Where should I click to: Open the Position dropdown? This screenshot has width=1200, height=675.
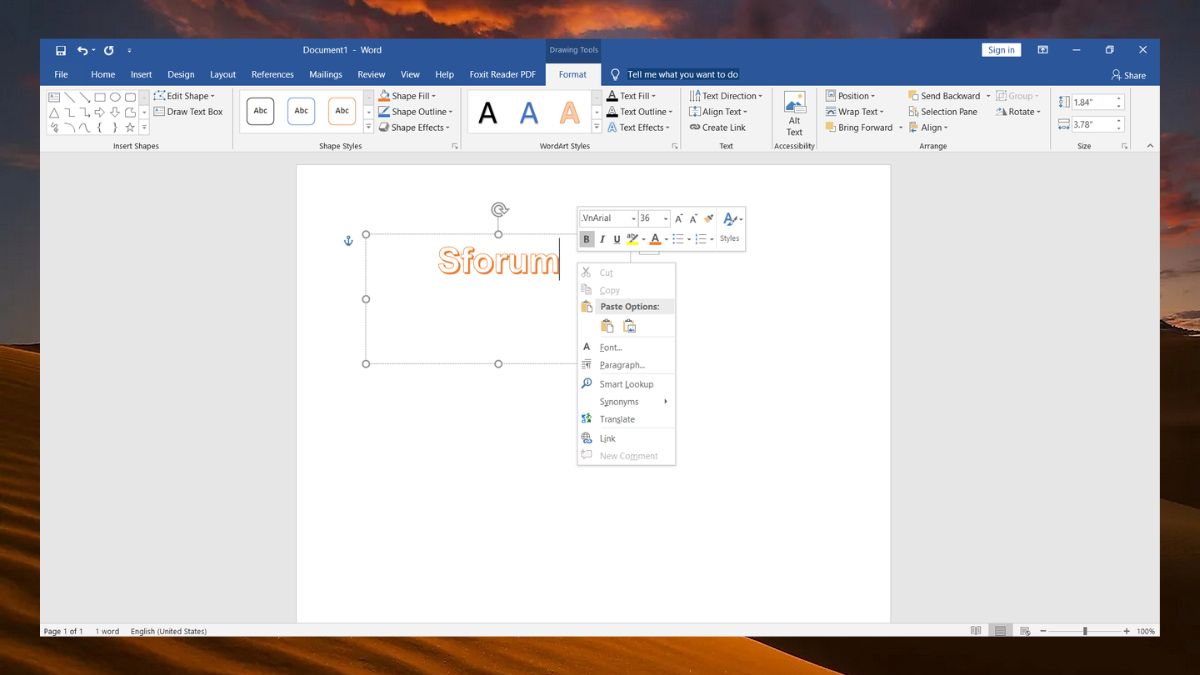click(851, 96)
